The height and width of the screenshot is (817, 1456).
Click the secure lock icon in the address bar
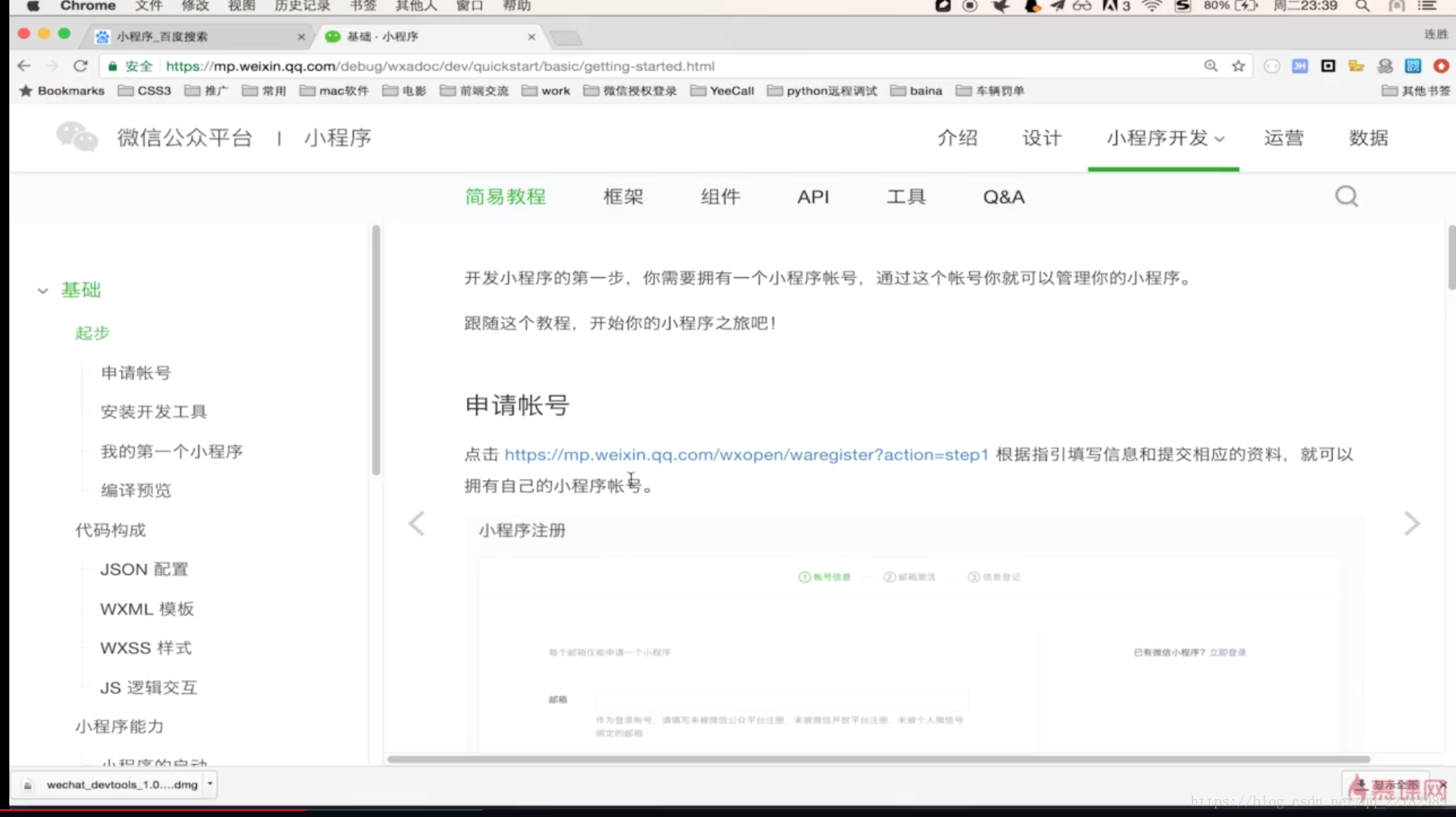pos(112,66)
